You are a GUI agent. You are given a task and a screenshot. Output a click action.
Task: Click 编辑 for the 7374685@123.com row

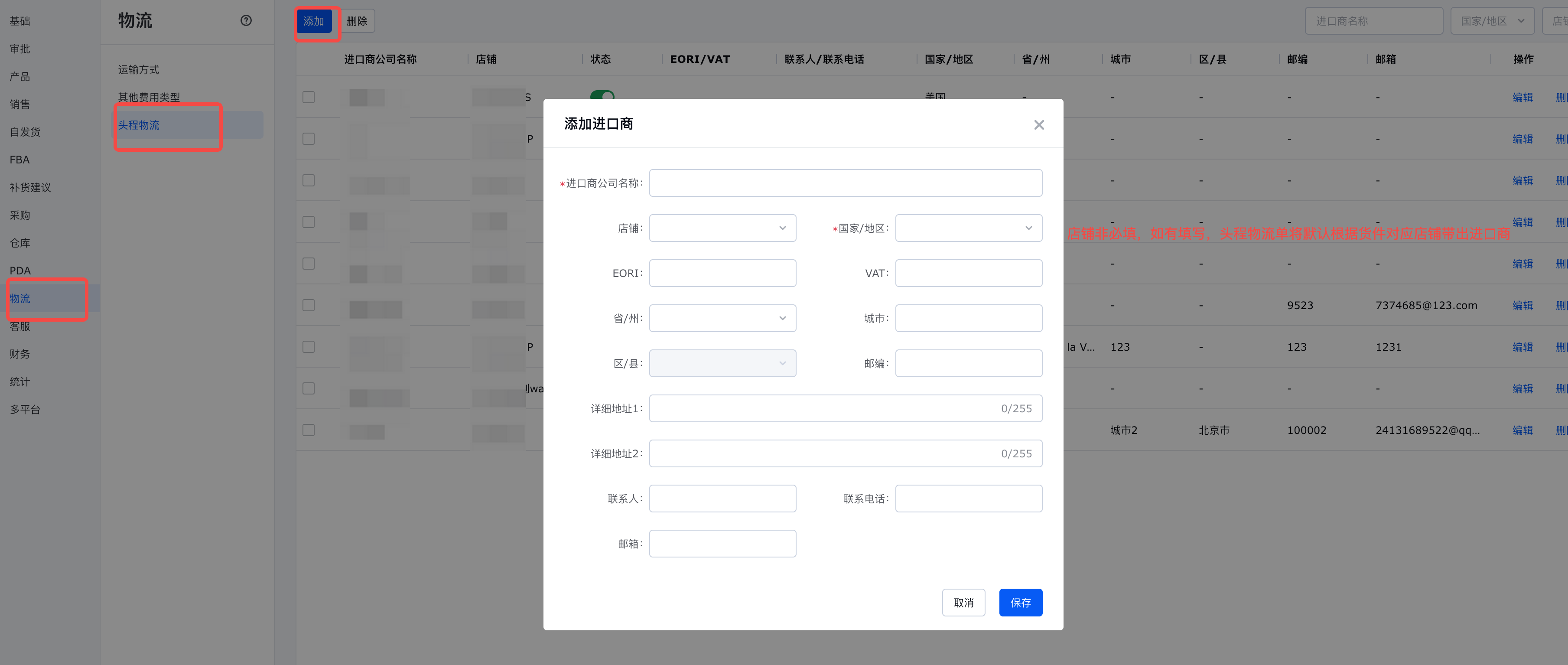coord(1523,305)
